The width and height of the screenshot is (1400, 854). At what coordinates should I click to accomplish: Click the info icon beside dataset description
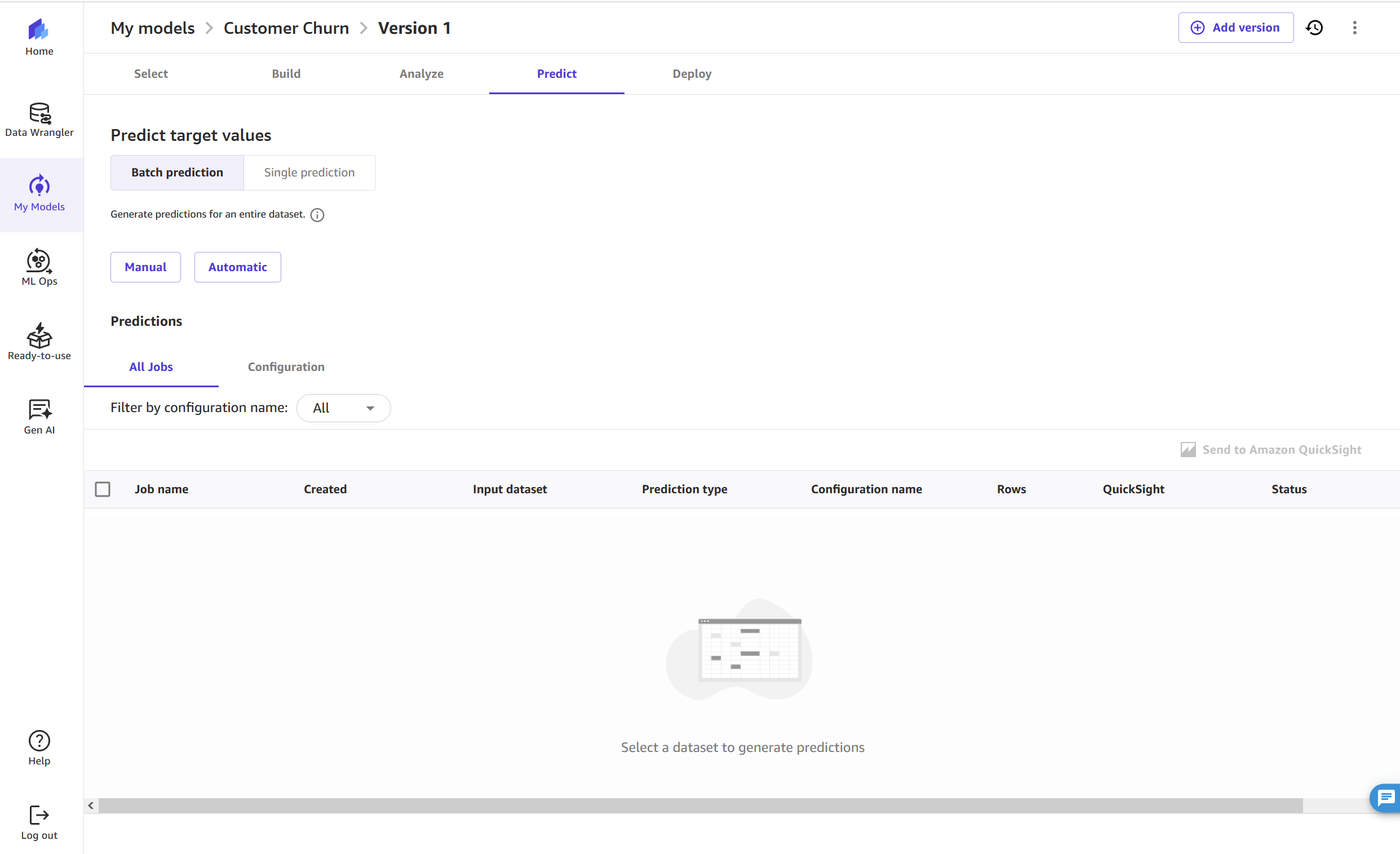[x=318, y=215]
